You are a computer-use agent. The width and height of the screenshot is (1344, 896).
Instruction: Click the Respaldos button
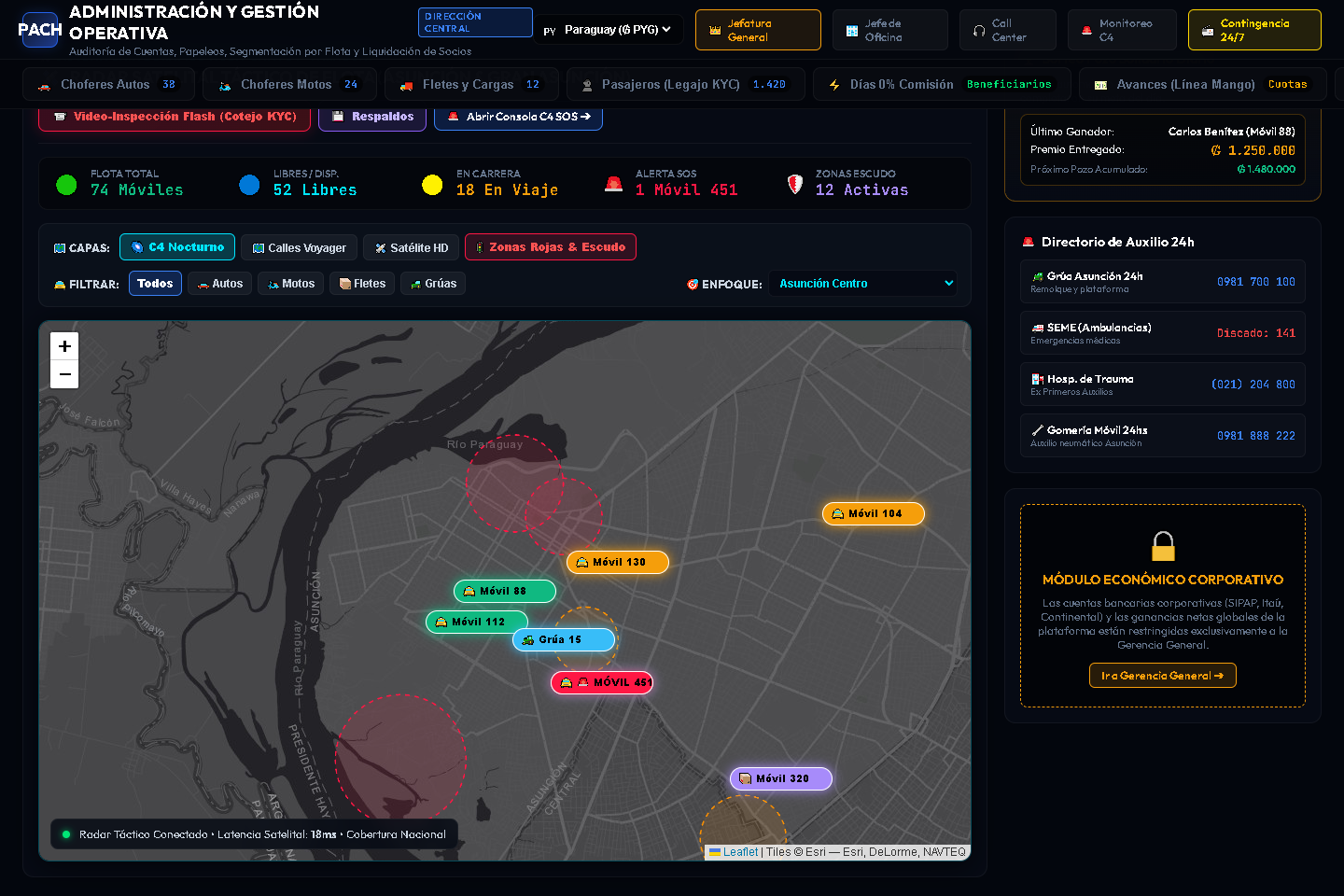(x=372, y=118)
